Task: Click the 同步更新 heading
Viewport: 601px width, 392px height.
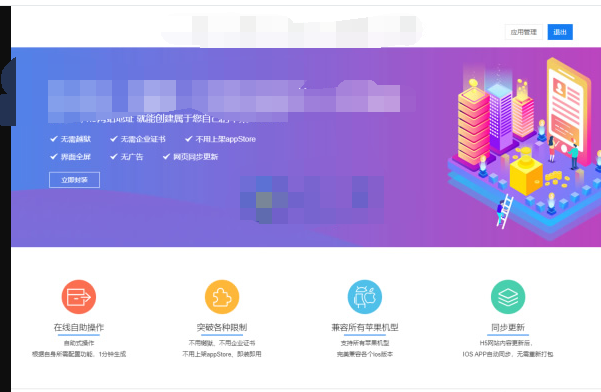Action: pos(508,327)
